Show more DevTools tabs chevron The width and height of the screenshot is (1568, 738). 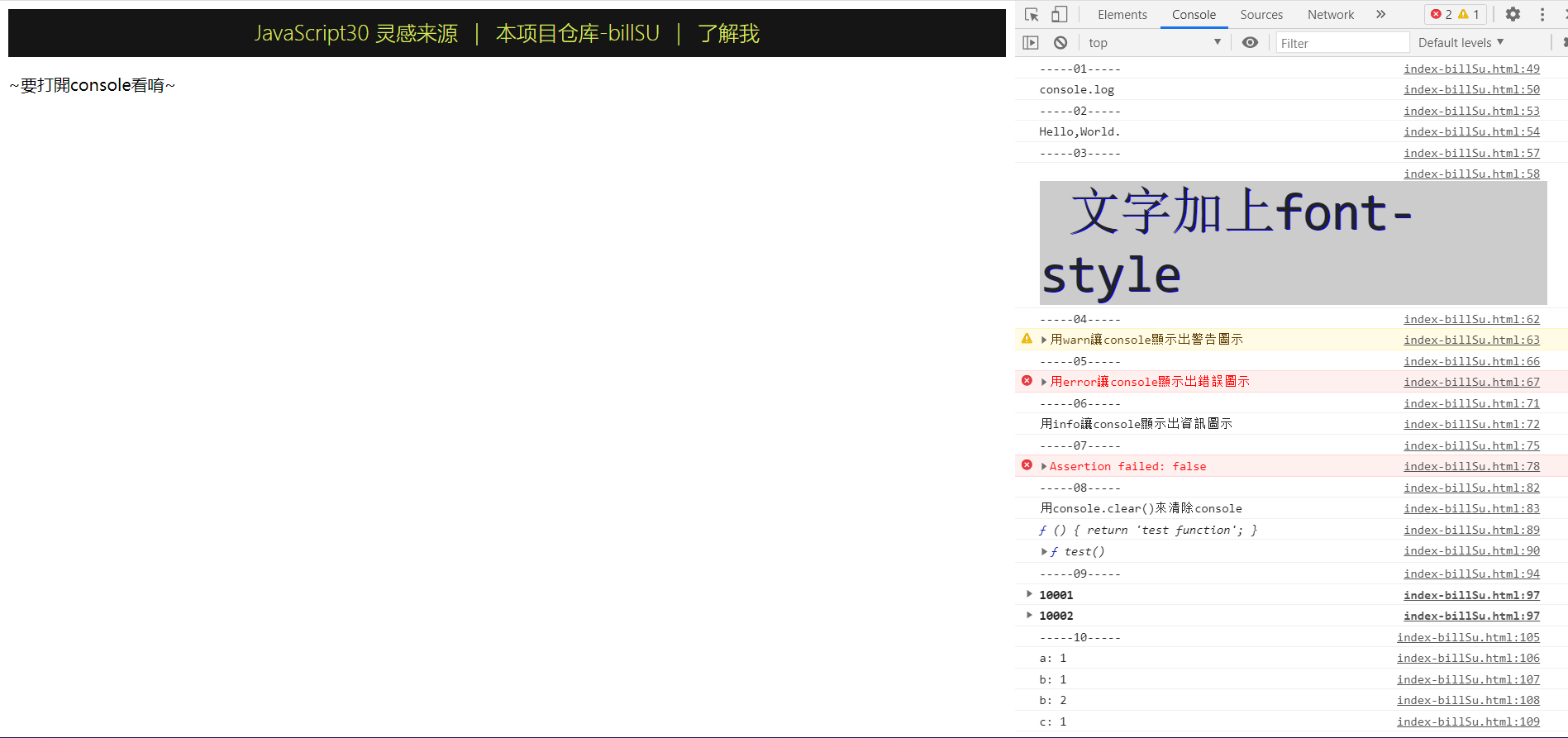coord(1380,14)
